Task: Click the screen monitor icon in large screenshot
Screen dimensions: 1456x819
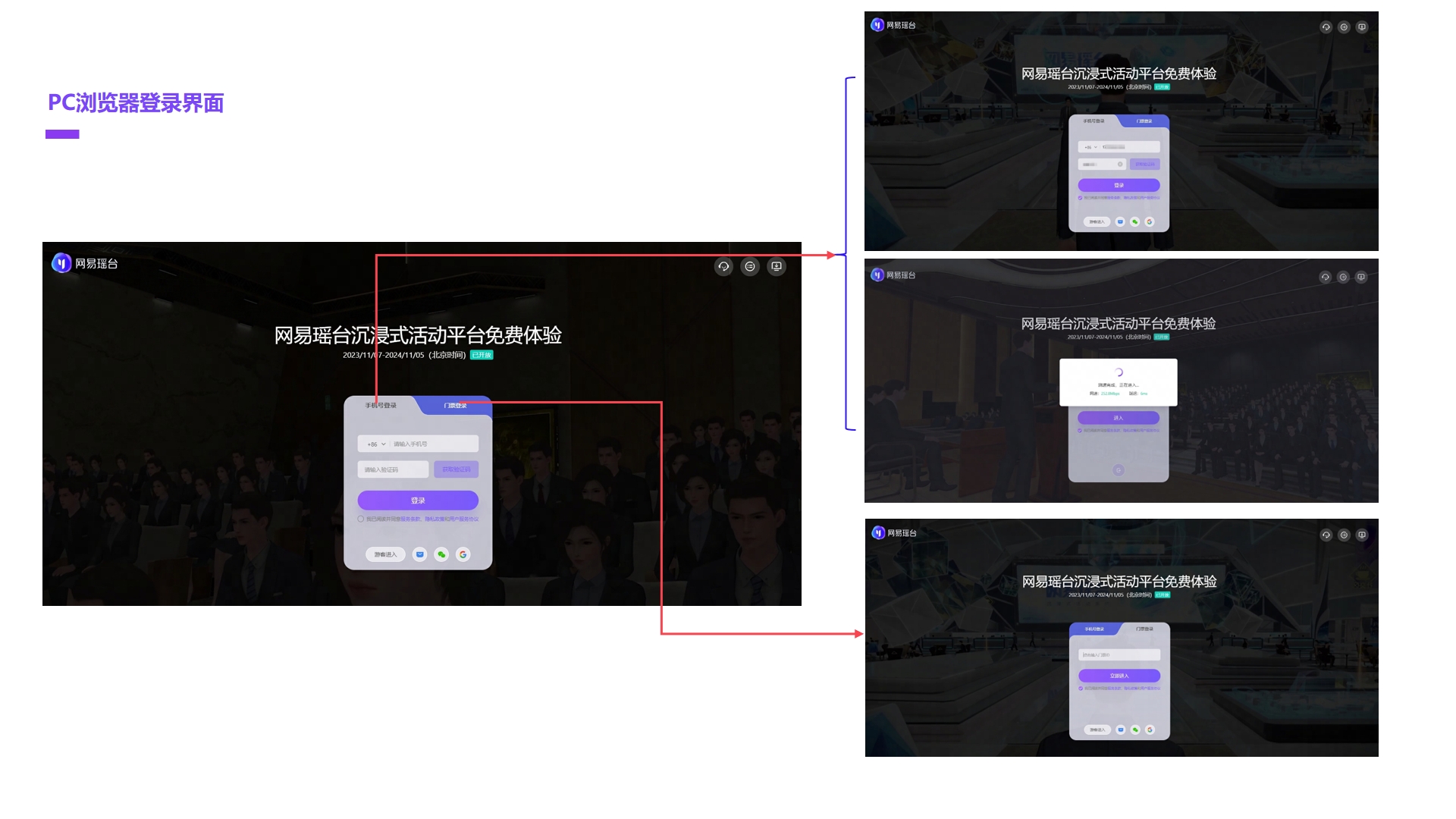Action: (x=777, y=266)
